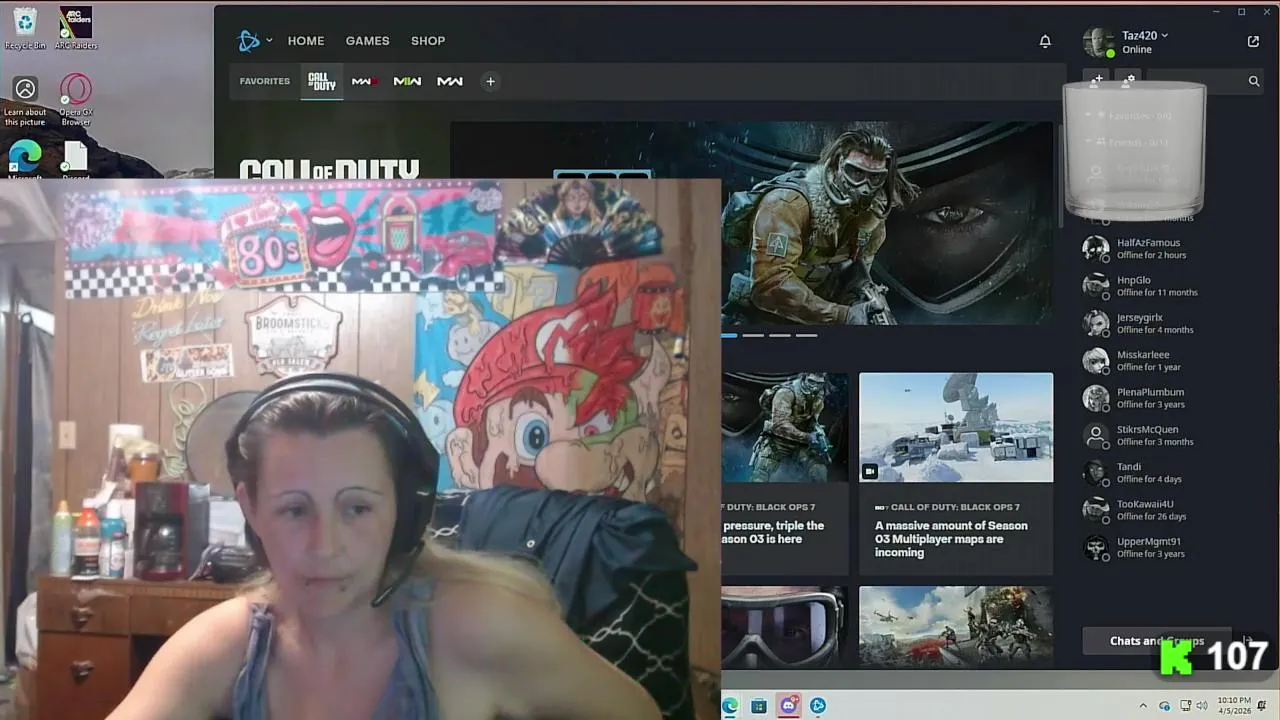Click the Taz420 profile avatar
The height and width of the screenshot is (720, 1280).
[1098, 42]
